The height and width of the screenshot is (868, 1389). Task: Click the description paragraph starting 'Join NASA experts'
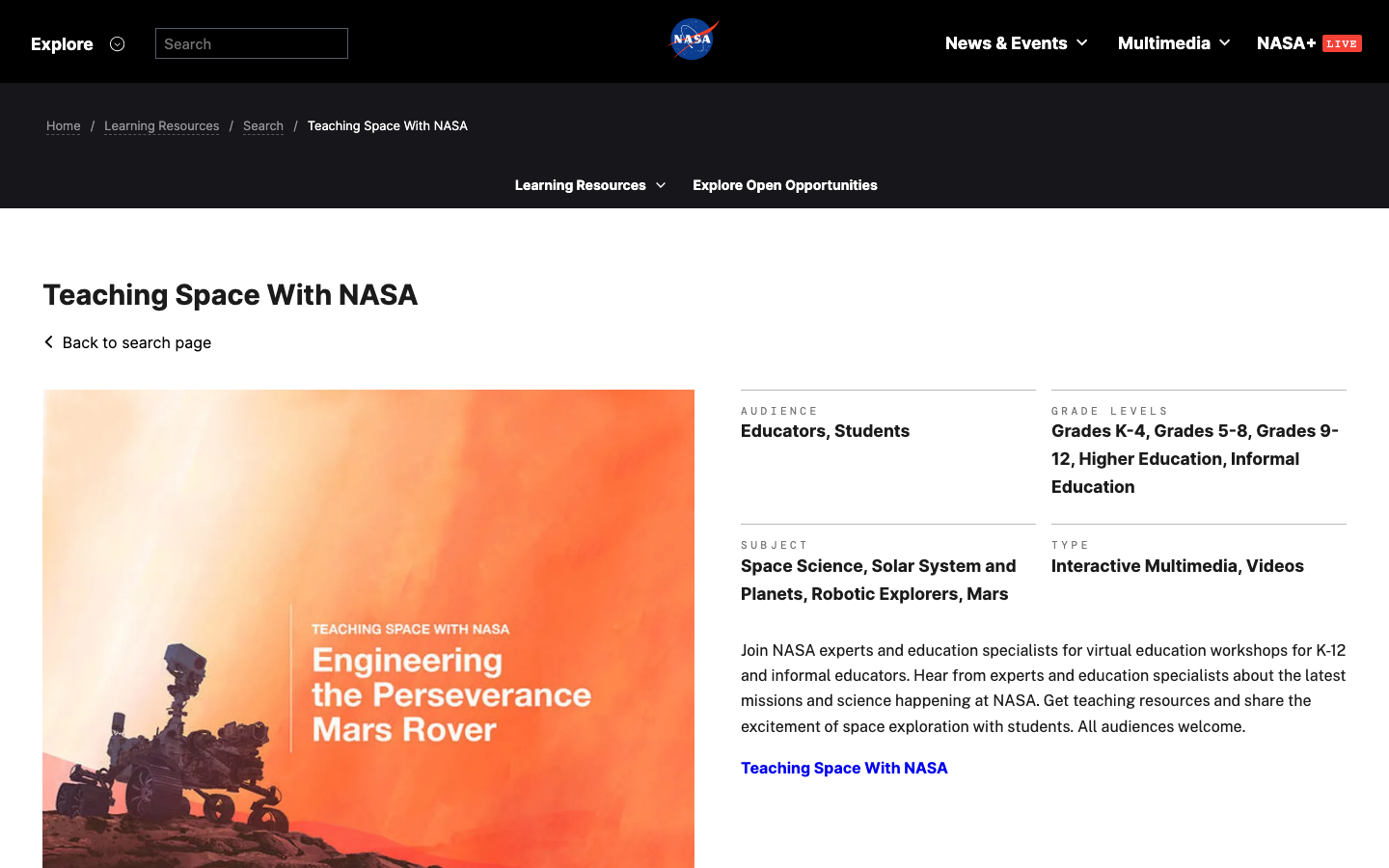pos(1044,689)
